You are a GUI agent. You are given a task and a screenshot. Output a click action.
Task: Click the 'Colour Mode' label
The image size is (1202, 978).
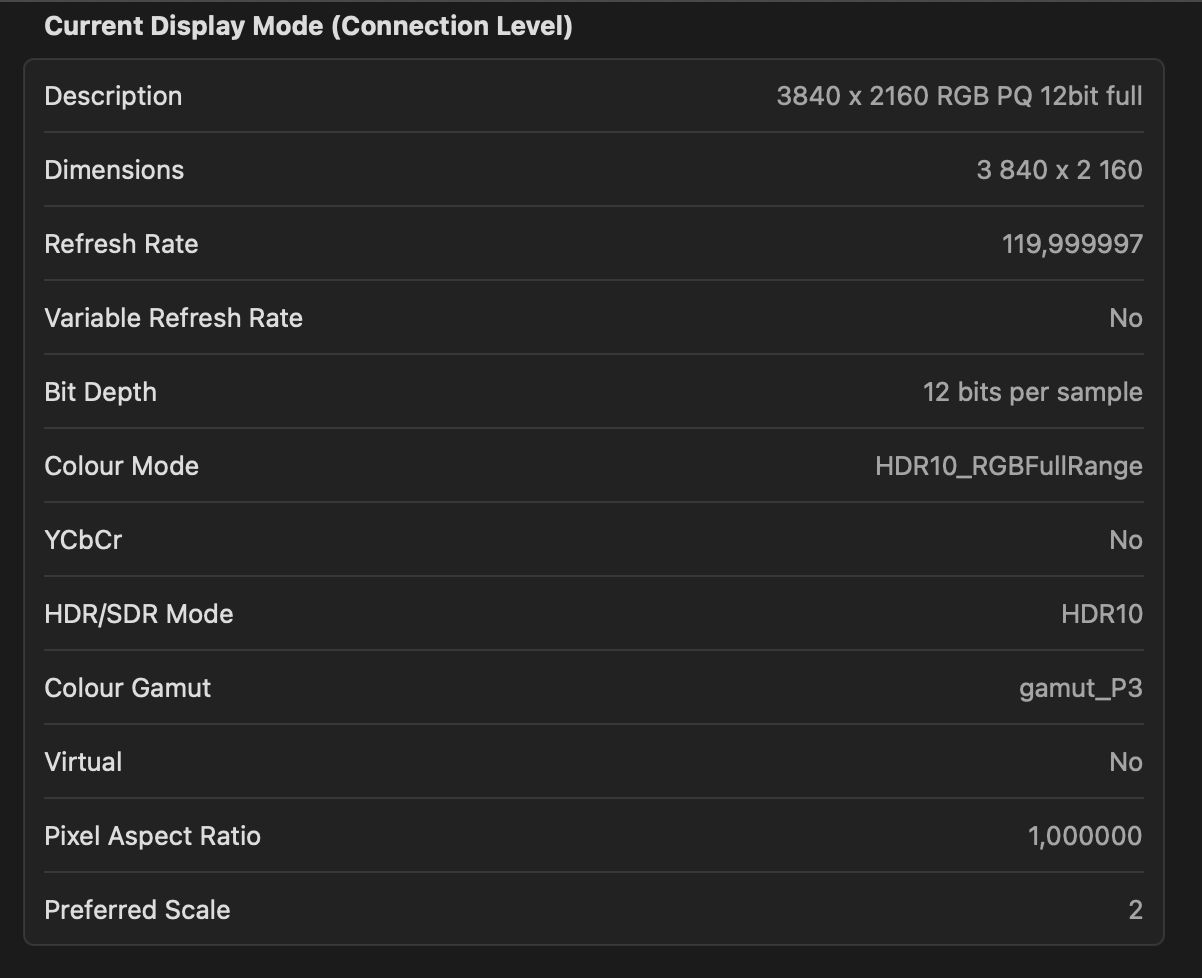tap(121, 466)
